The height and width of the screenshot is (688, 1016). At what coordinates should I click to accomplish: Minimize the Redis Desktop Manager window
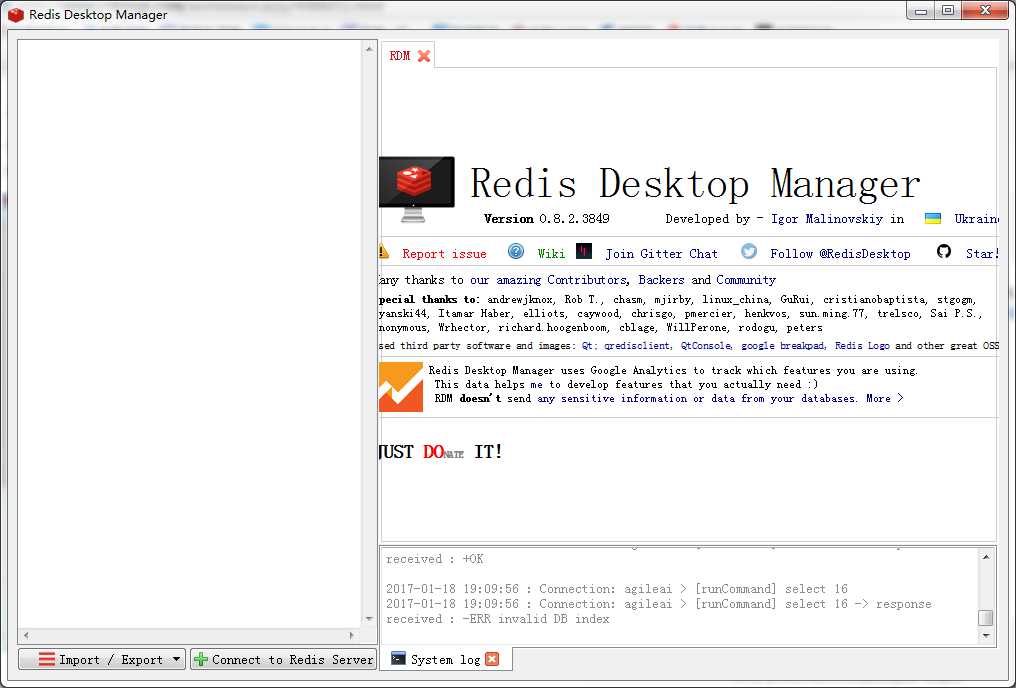921,10
